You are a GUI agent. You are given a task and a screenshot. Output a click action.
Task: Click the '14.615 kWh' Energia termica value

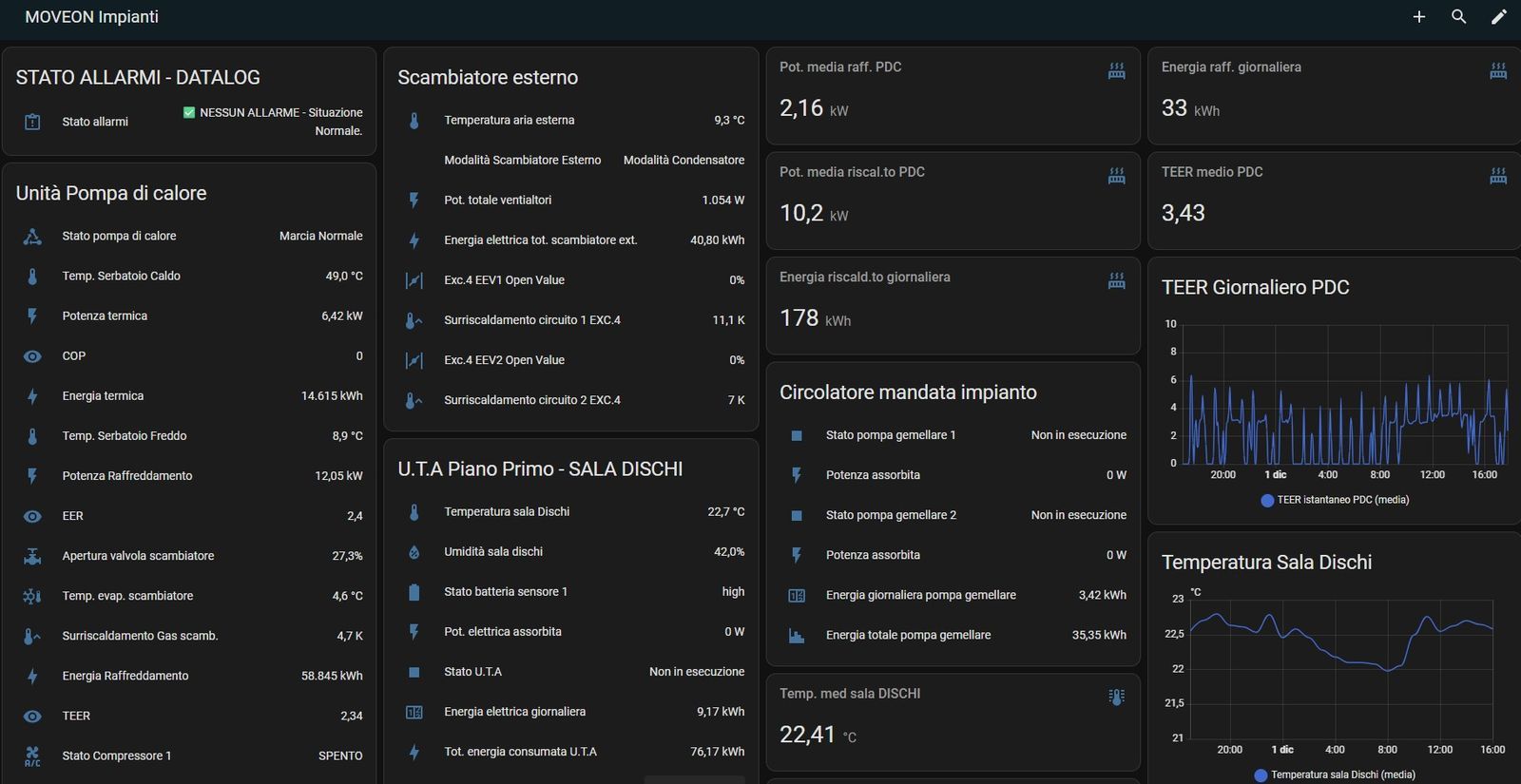click(332, 395)
